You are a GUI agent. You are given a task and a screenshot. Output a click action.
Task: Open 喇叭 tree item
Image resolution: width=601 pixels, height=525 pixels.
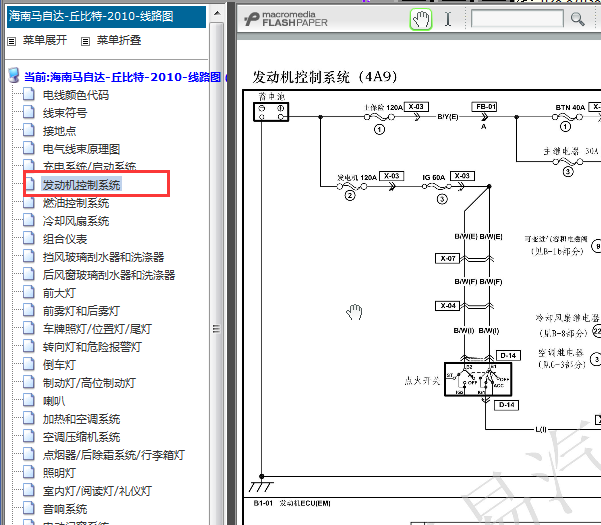coord(54,401)
